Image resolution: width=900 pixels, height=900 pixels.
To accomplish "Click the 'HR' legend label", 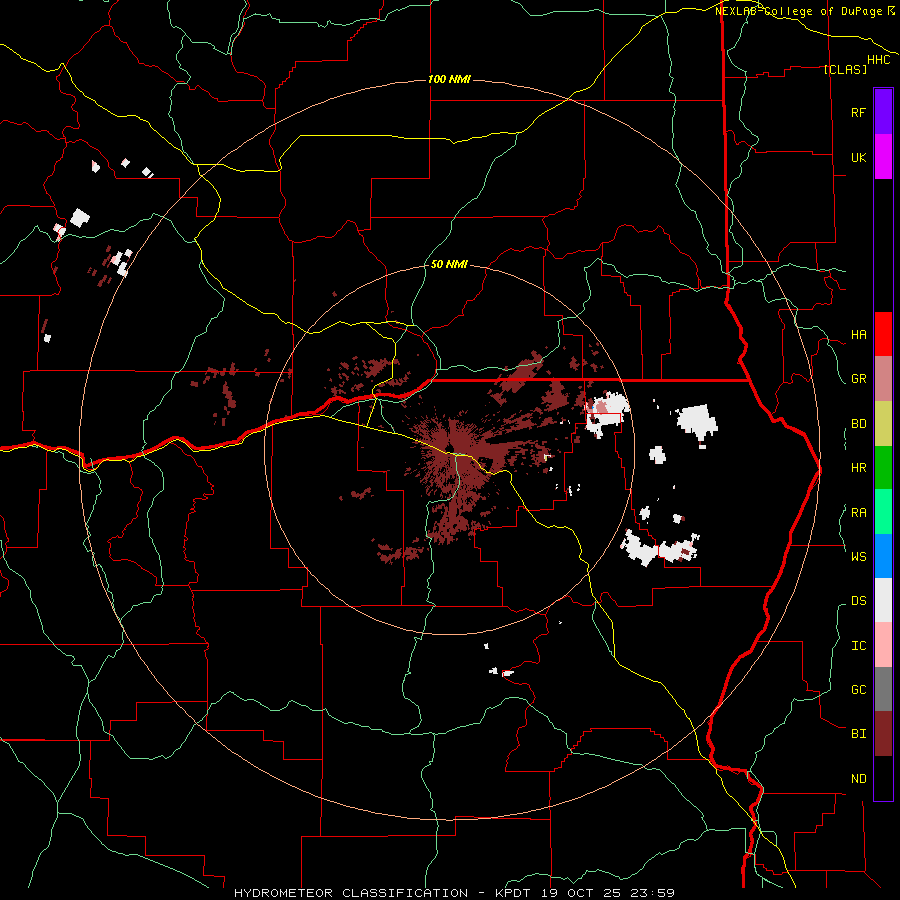I will (x=858, y=468).
